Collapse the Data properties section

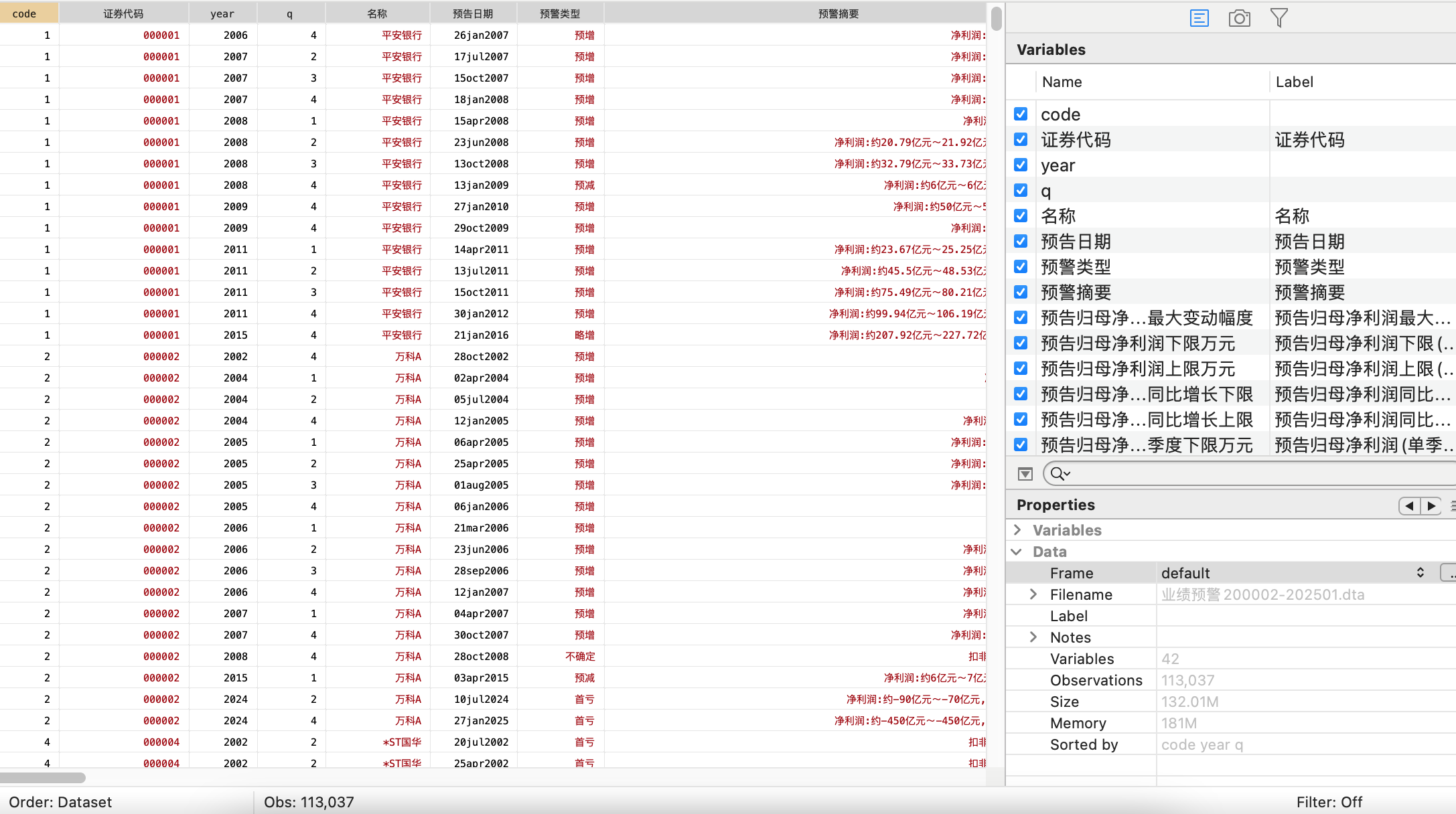click(x=1017, y=552)
